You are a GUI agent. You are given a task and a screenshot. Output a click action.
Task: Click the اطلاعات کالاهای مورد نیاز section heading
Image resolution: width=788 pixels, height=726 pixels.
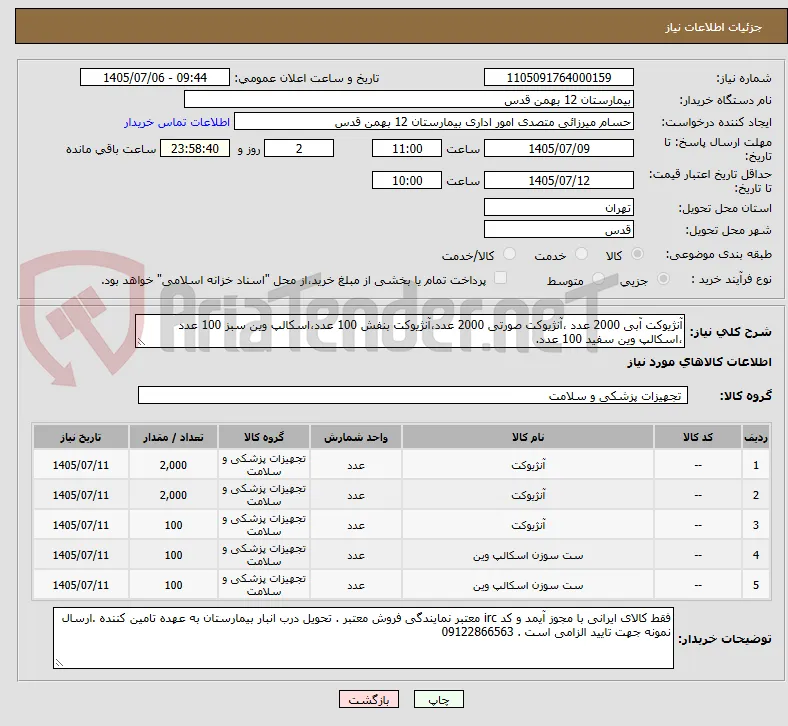[699, 362]
